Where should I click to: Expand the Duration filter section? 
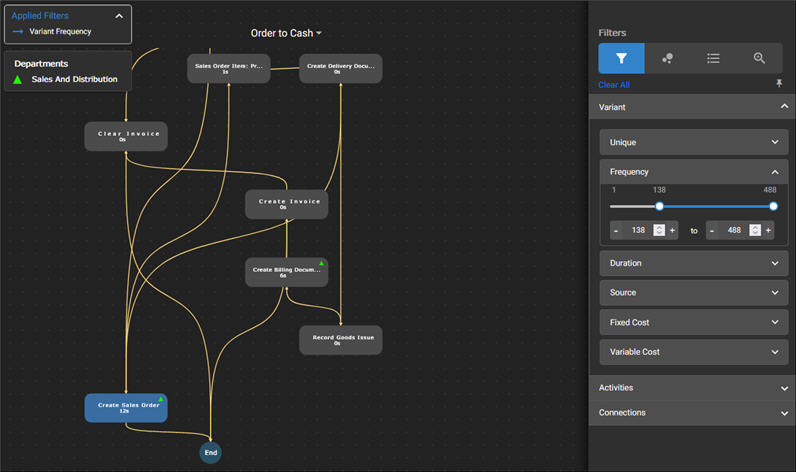[x=692, y=263]
